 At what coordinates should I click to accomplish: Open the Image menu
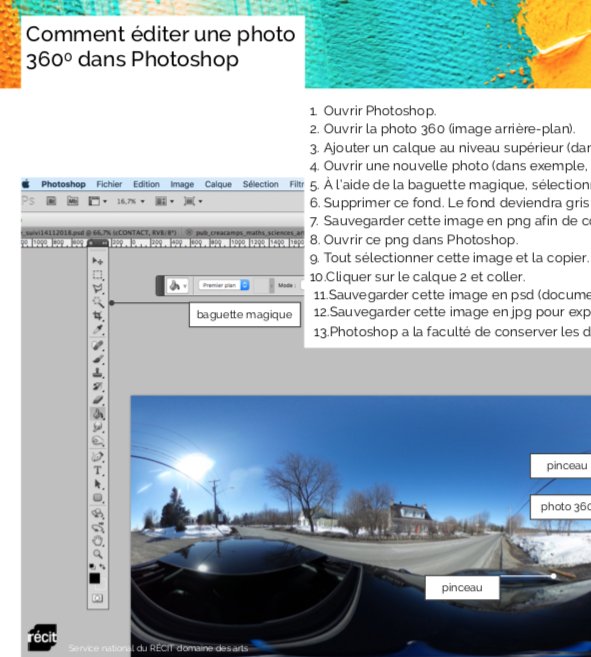182,184
